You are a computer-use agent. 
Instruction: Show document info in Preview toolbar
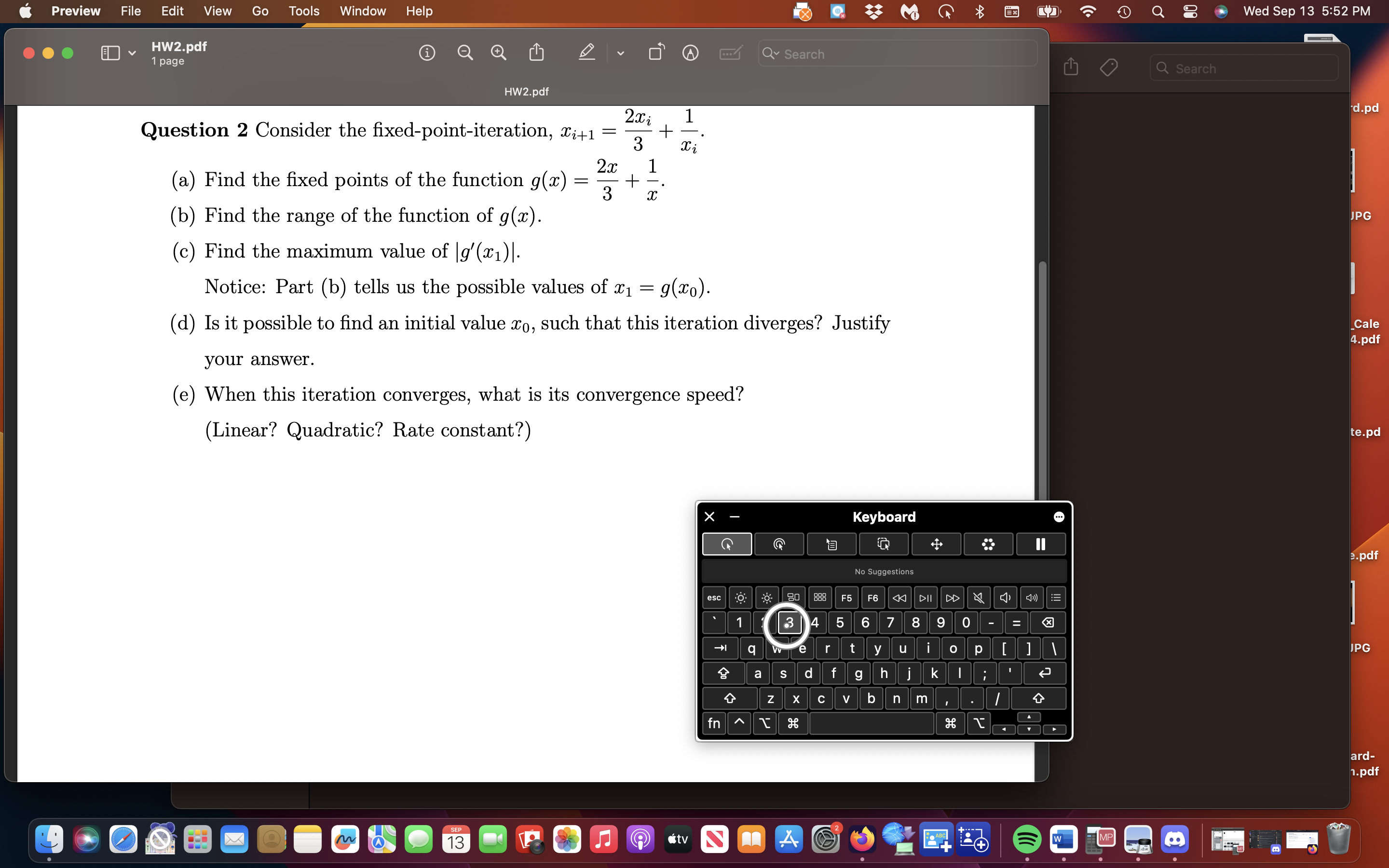(x=428, y=52)
